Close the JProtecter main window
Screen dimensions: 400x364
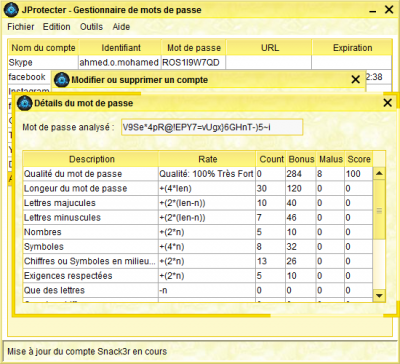click(389, 10)
